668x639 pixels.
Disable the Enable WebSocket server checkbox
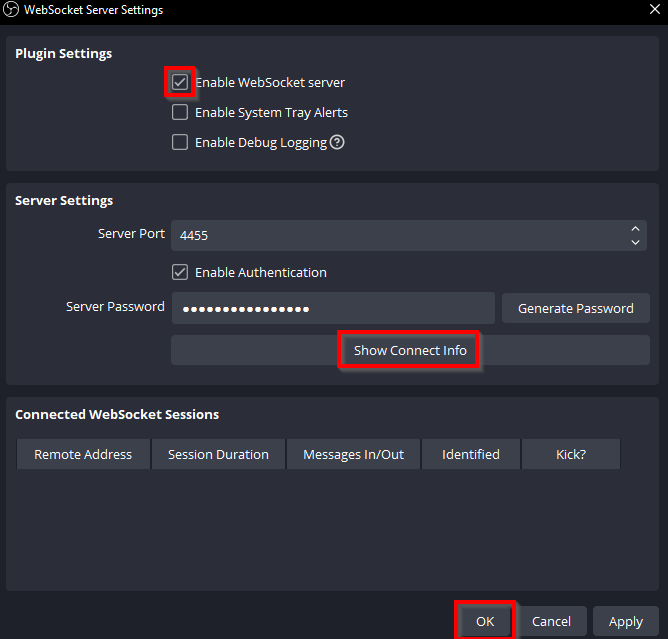[180, 82]
